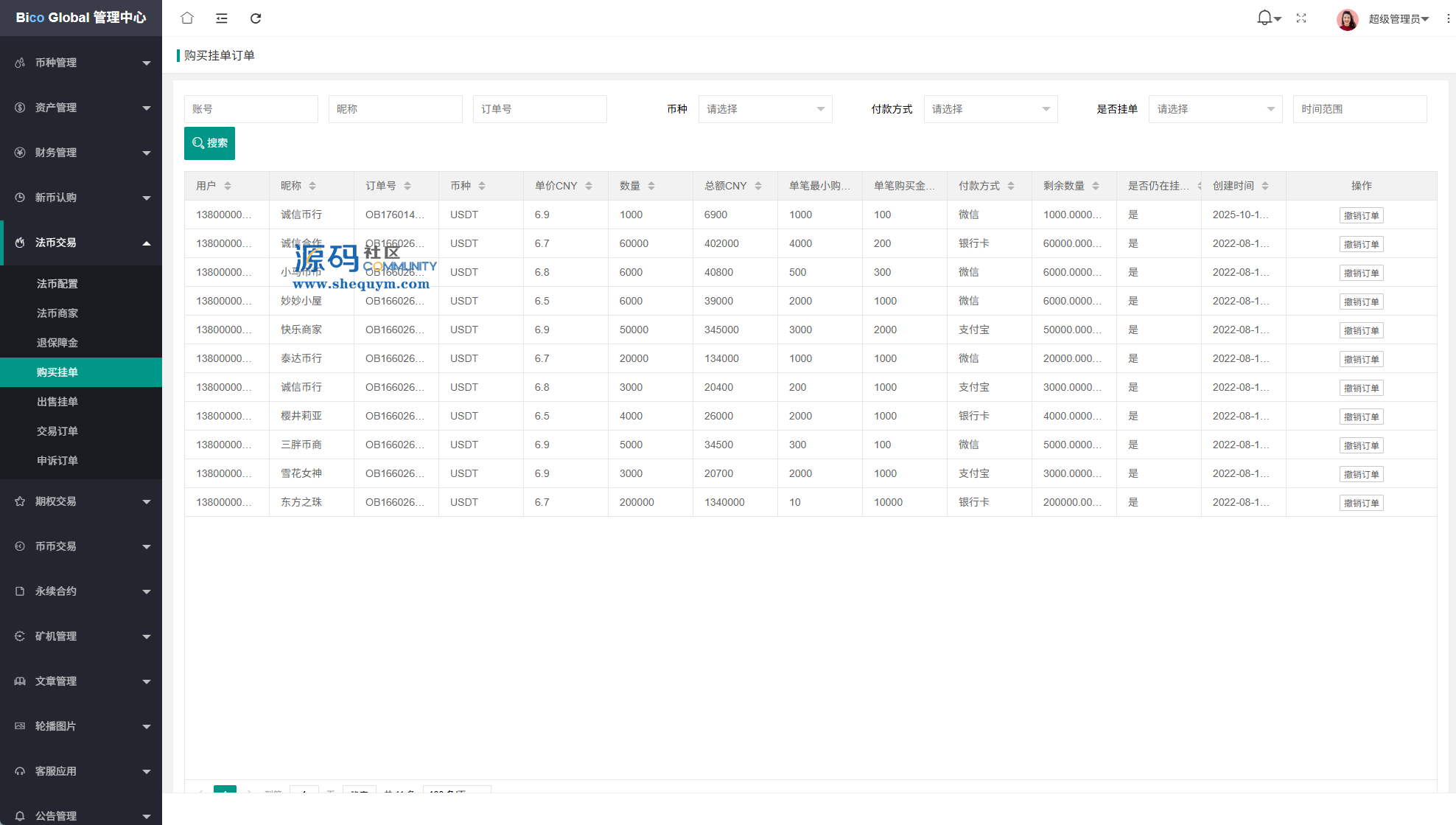Image resolution: width=1456 pixels, height=825 pixels.
Task: Open the 付款方式 select dropdown
Action: pyautogui.click(x=990, y=109)
